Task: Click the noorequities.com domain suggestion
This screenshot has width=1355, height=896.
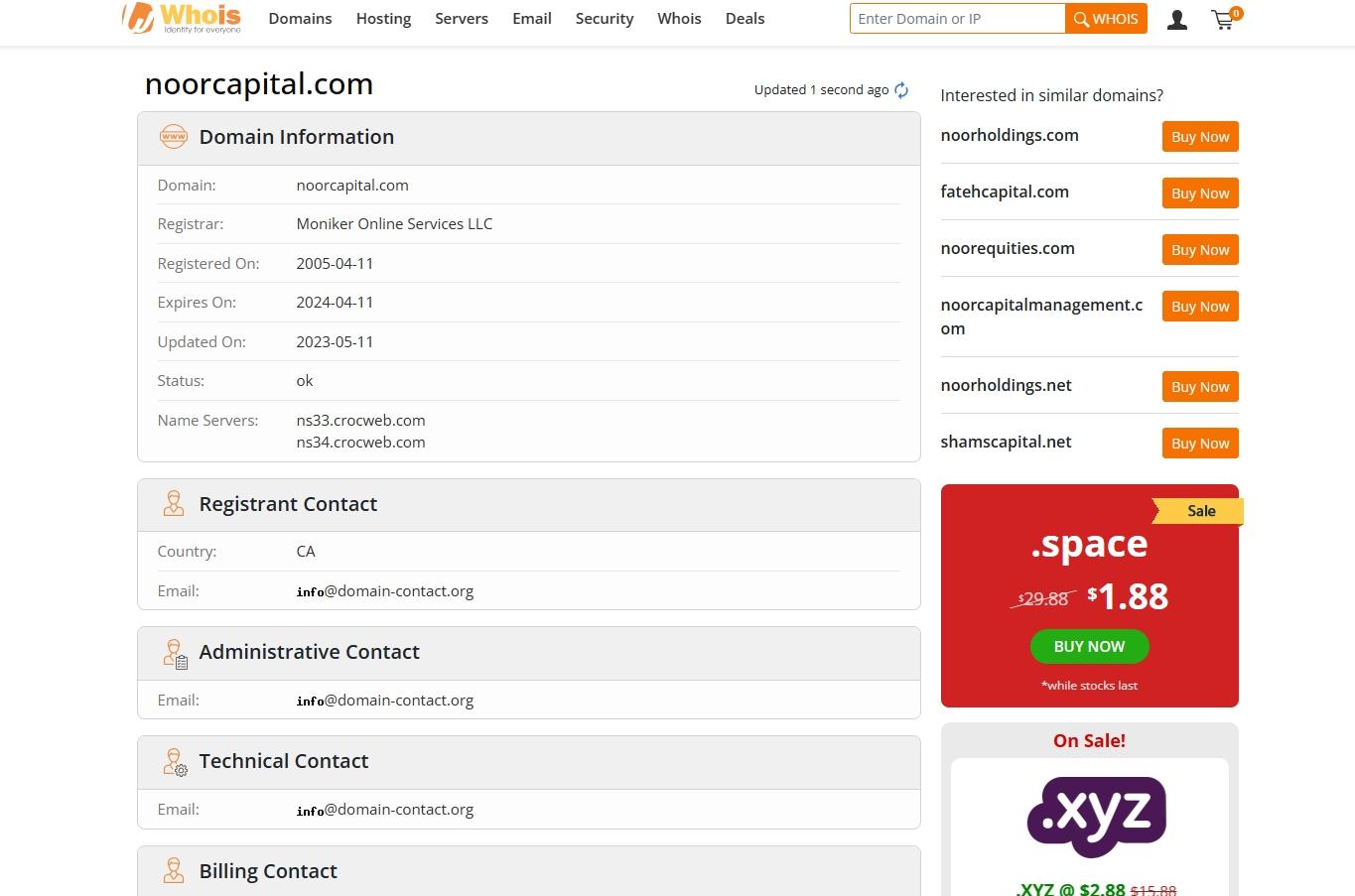Action: (1008, 248)
